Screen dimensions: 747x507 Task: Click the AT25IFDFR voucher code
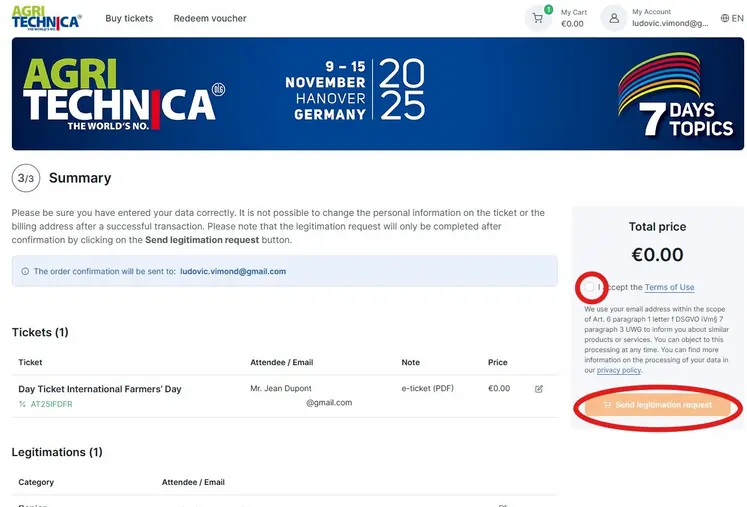pyautogui.click(x=52, y=405)
